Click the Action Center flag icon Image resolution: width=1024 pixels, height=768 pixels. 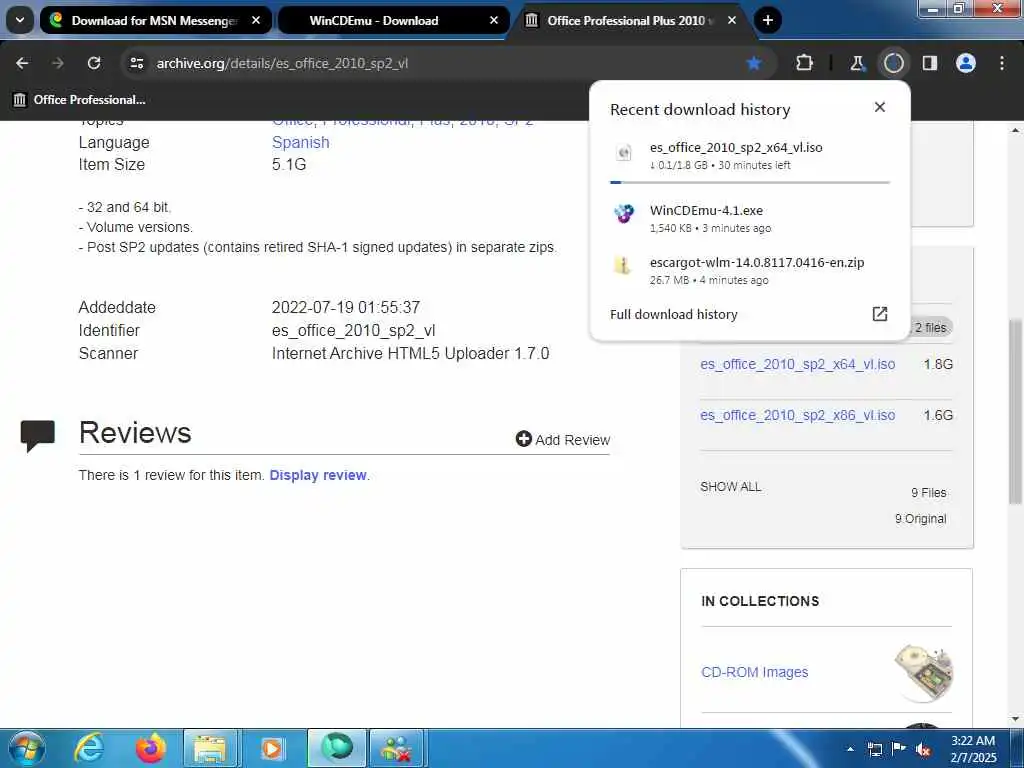click(x=899, y=749)
